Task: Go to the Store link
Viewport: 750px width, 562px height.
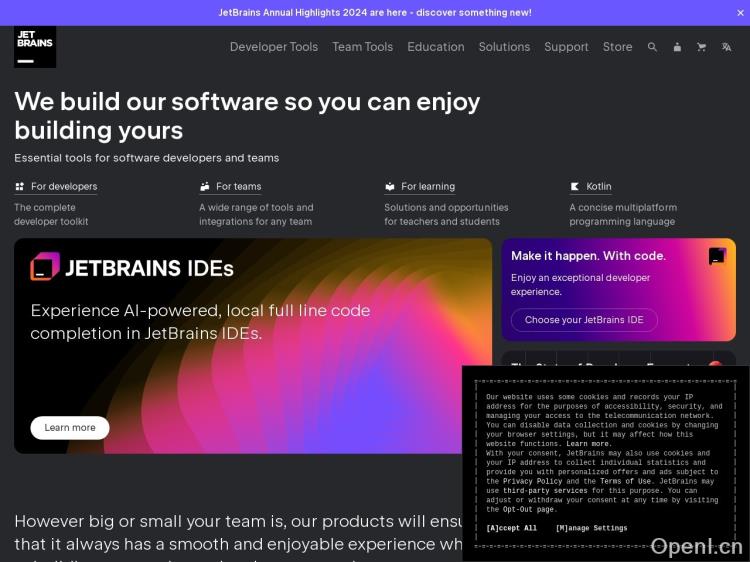Action: 617,47
